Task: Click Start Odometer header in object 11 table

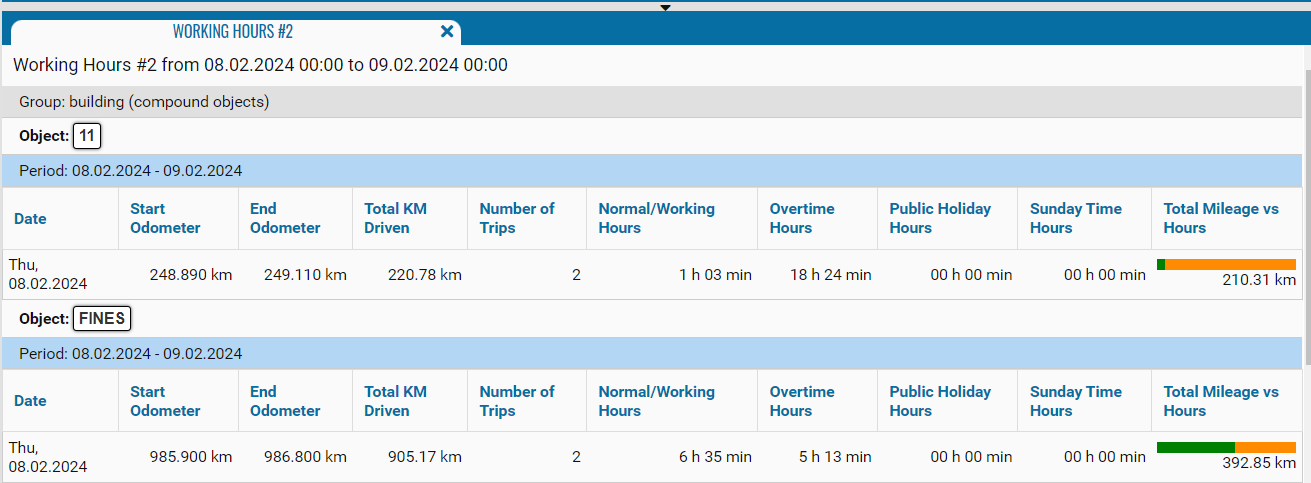Action: [165, 218]
